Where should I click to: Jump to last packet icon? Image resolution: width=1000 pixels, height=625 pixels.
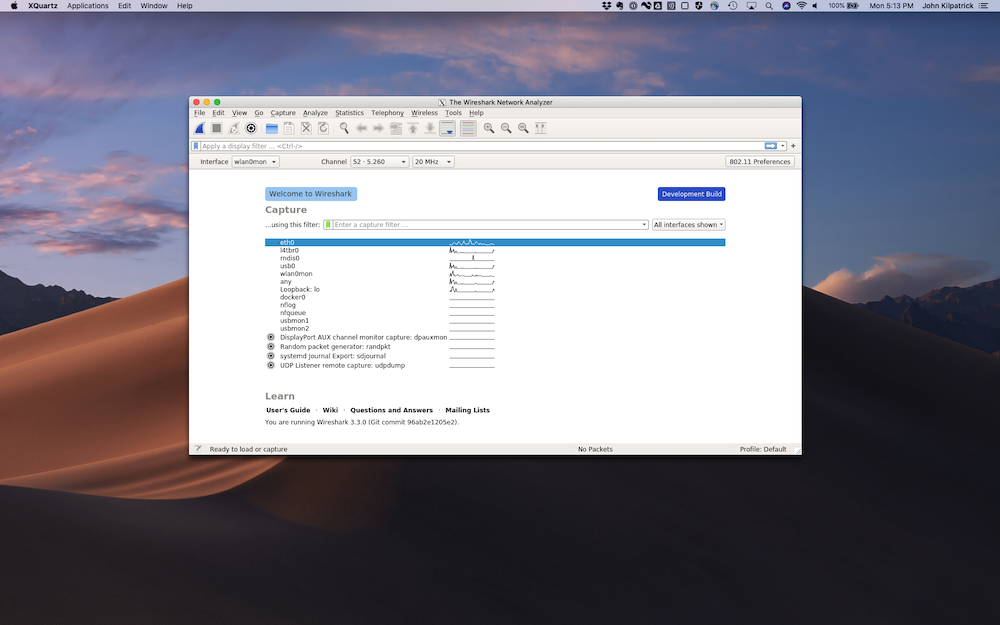(x=430, y=128)
